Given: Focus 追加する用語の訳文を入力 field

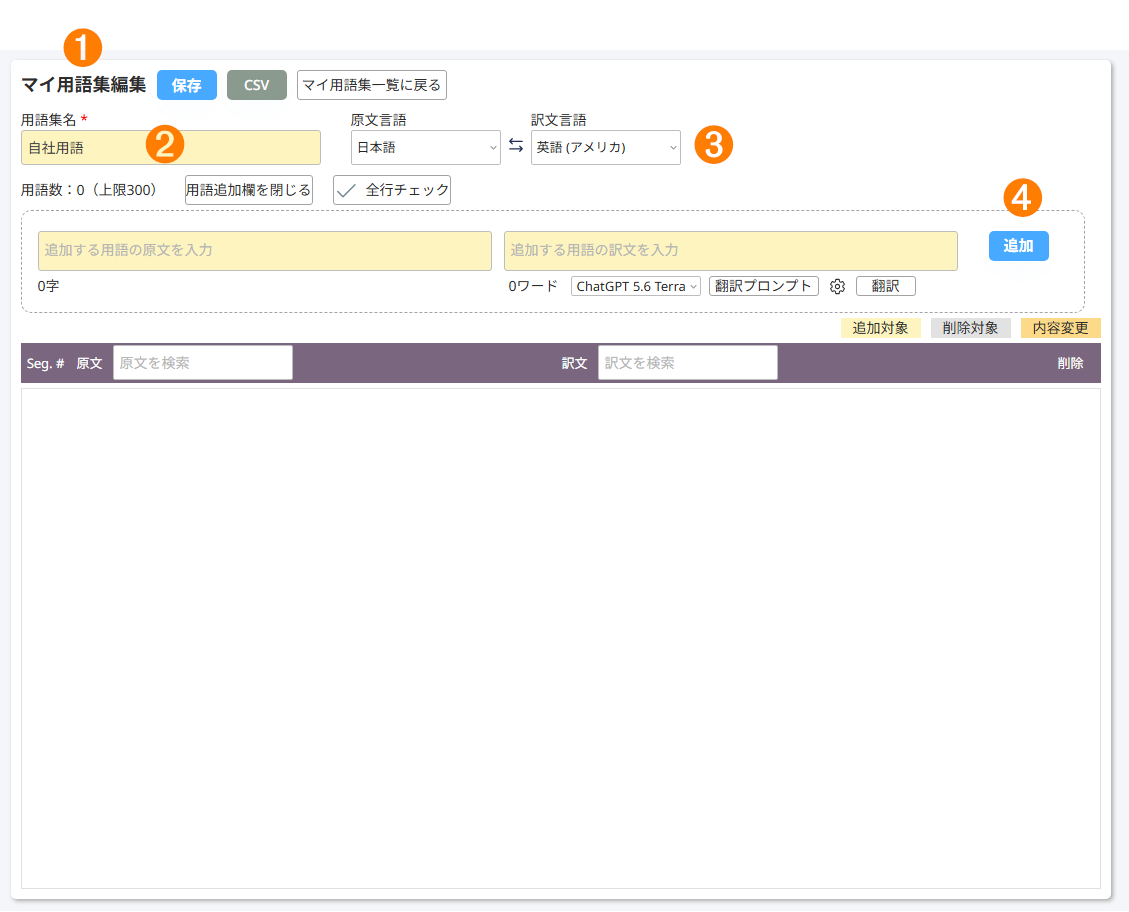Looking at the screenshot, I should pyautogui.click(x=731, y=250).
